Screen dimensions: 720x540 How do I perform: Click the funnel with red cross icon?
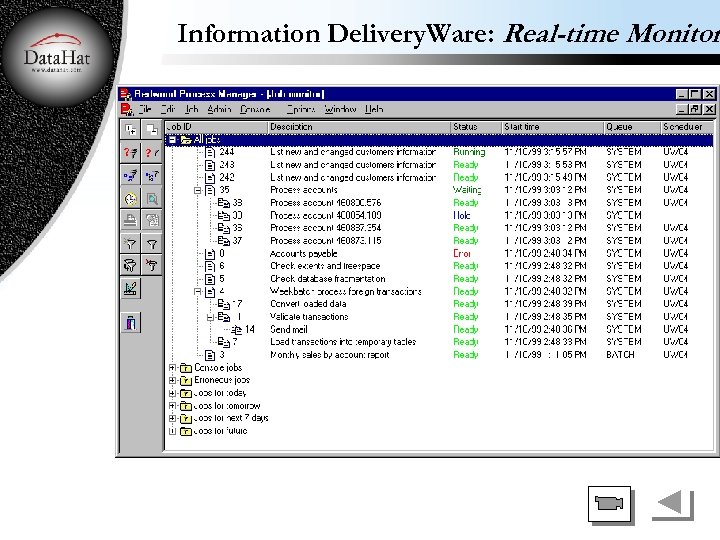152,265
